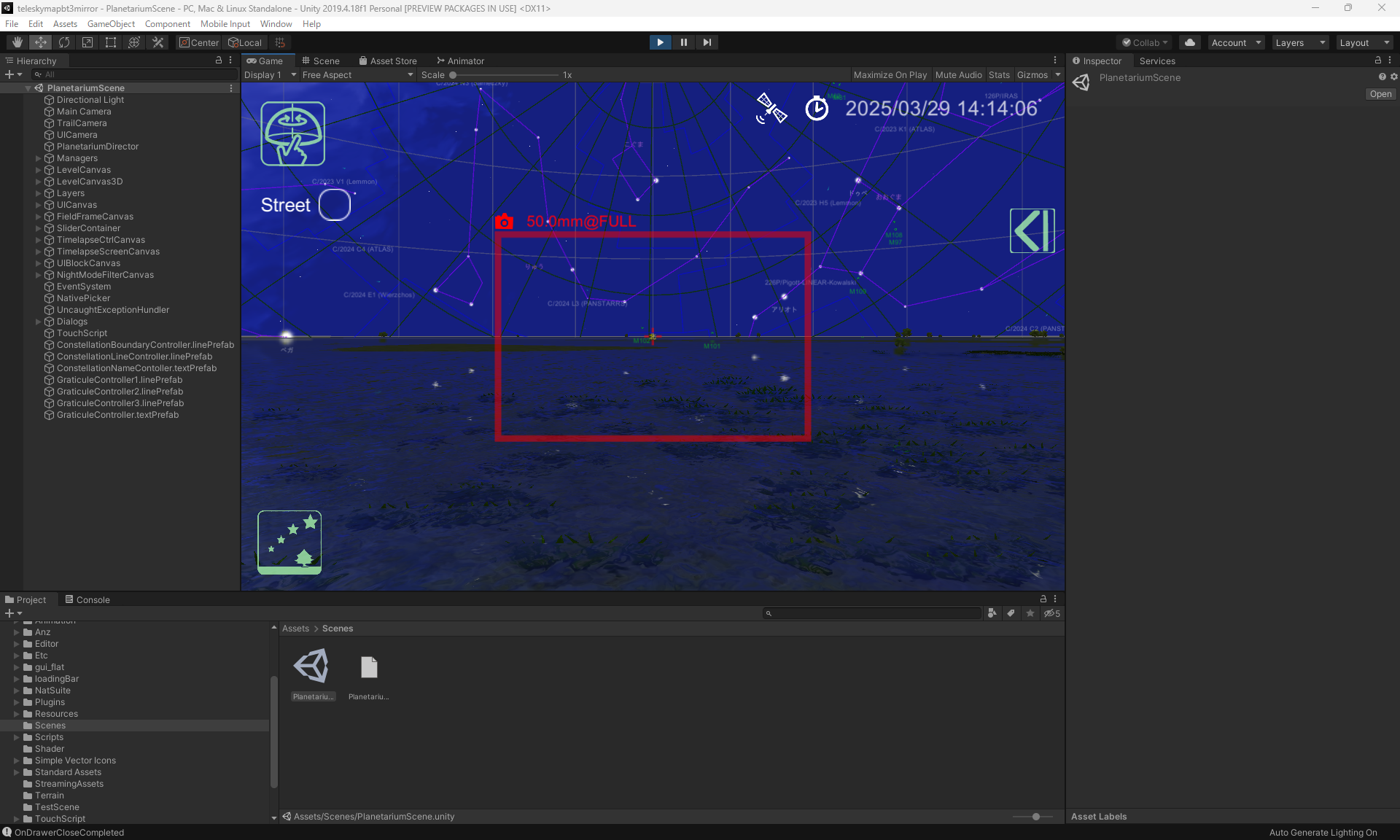Click the Game view Scale slider

click(505, 75)
